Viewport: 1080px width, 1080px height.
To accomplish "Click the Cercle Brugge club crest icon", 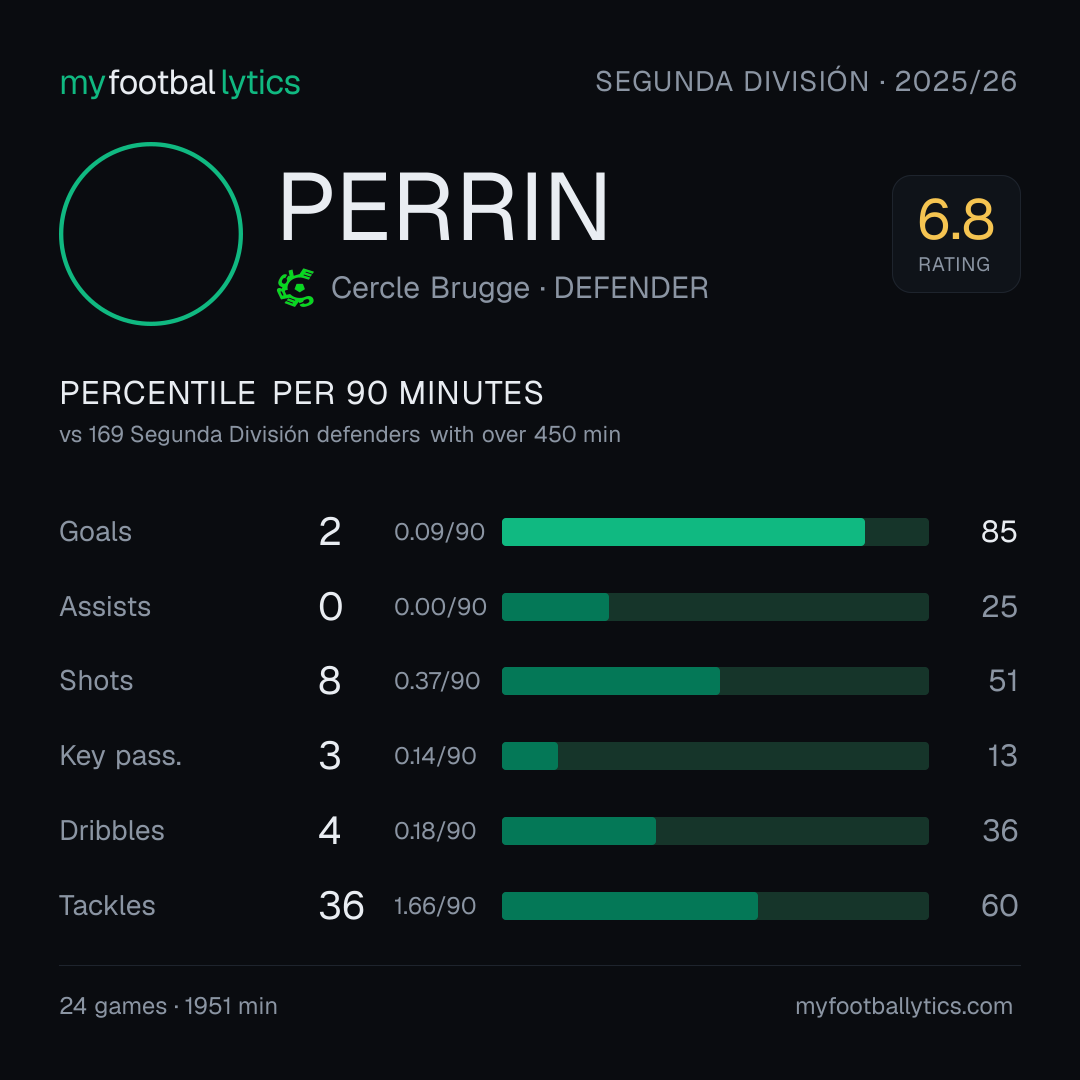I will point(295,288).
